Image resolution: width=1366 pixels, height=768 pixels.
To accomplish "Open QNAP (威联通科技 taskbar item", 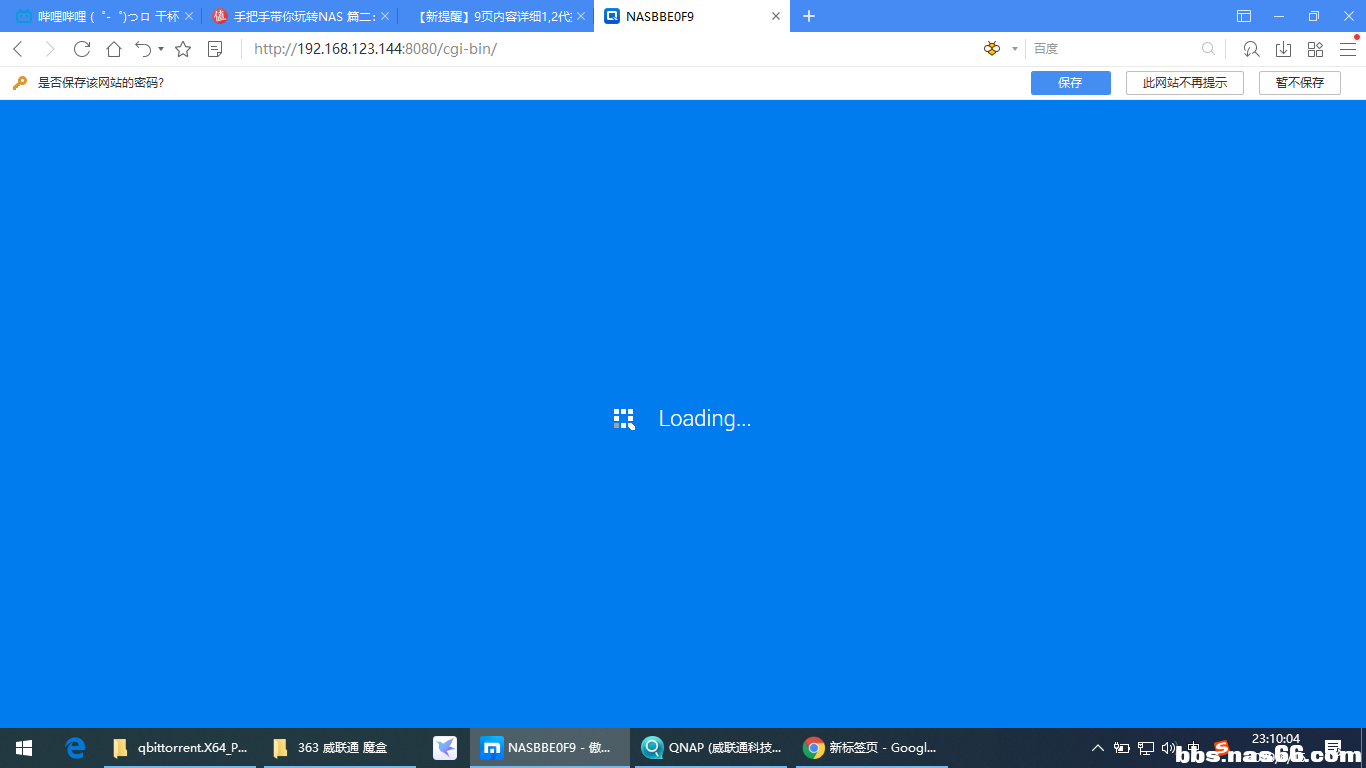I will point(712,748).
